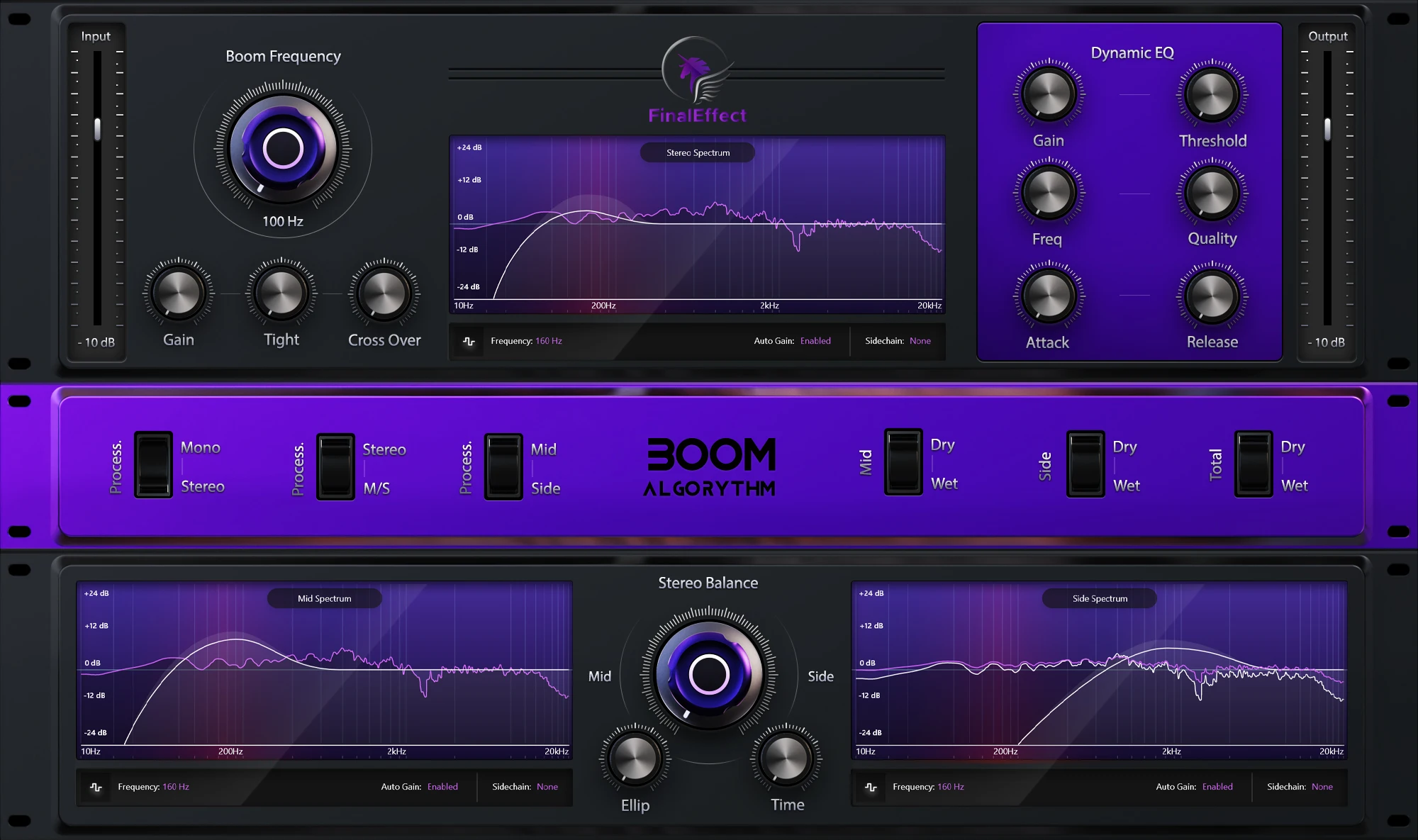Toggle Auto Gain Enabled in Mid Spectrum bar
Image resolution: width=1418 pixels, height=840 pixels.
click(x=442, y=787)
